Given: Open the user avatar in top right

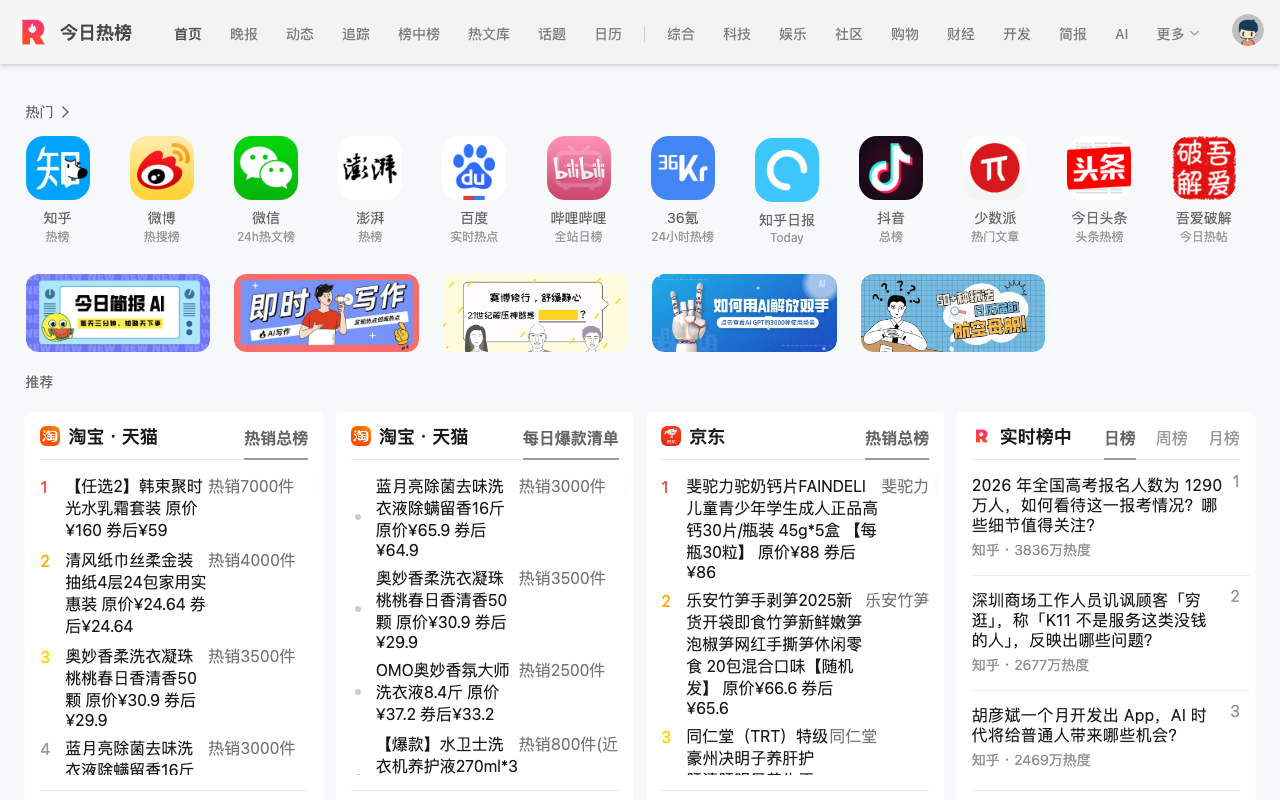Looking at the screenshot, I should pyautogui.click(x=1248, y=30).
